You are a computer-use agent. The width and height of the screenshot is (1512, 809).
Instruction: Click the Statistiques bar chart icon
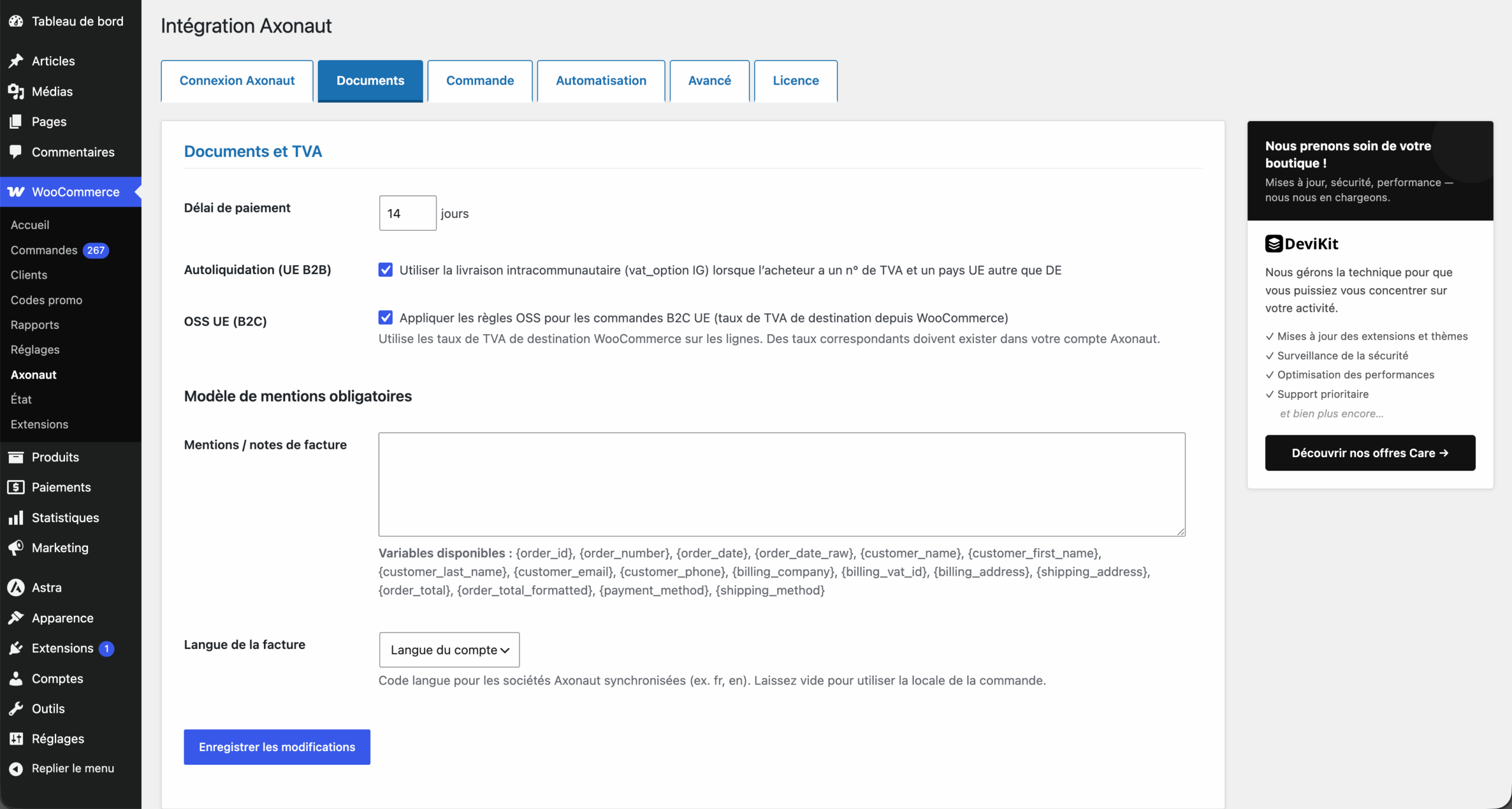16,518
